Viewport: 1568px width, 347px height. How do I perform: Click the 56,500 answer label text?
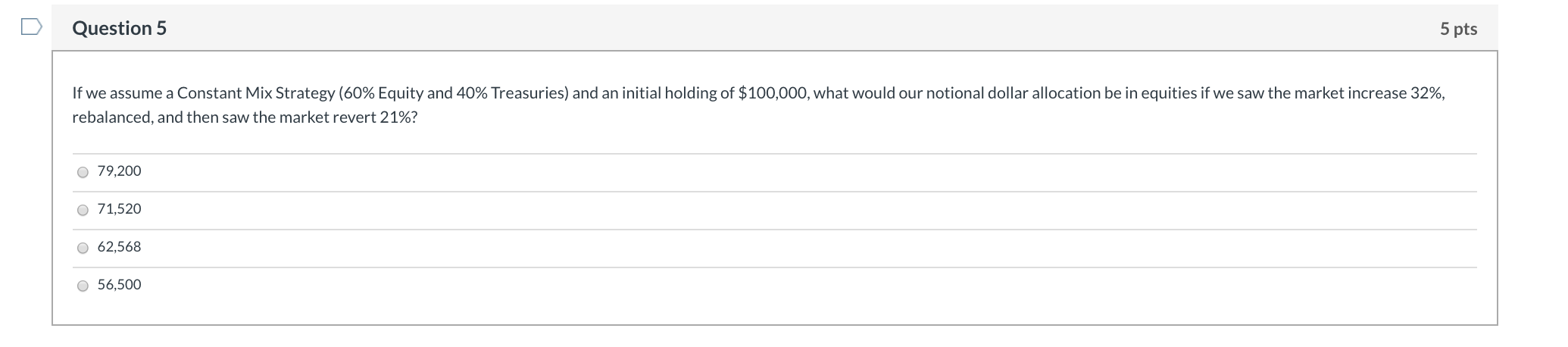click(x=119, y=285)
